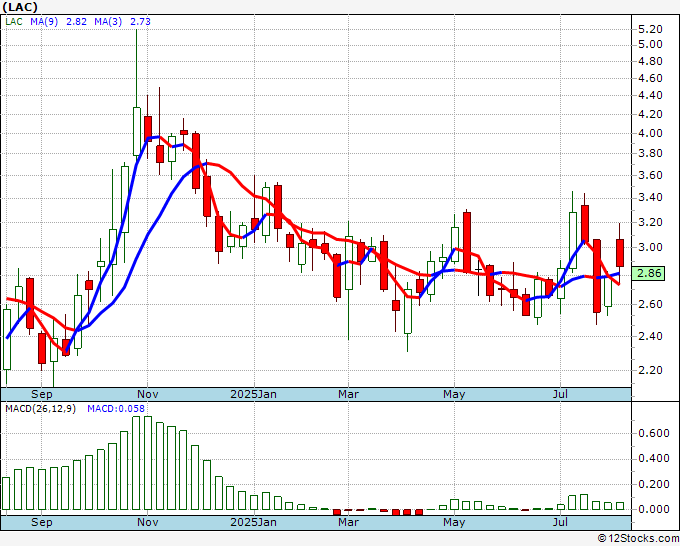Image resolution: width=680 pixels, height=546 pixels.
Task: Click Sep on the MACD panel time axis
Action: pos(42,522)
